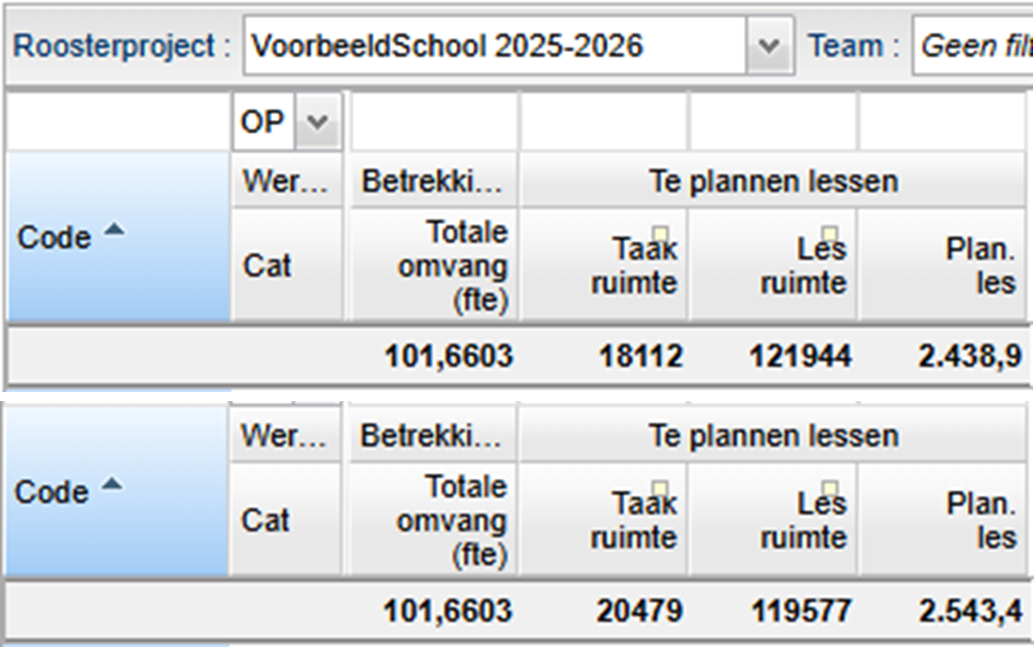
Task: Expand the OP filter dropdown
Action: click(x=317, y=123)
